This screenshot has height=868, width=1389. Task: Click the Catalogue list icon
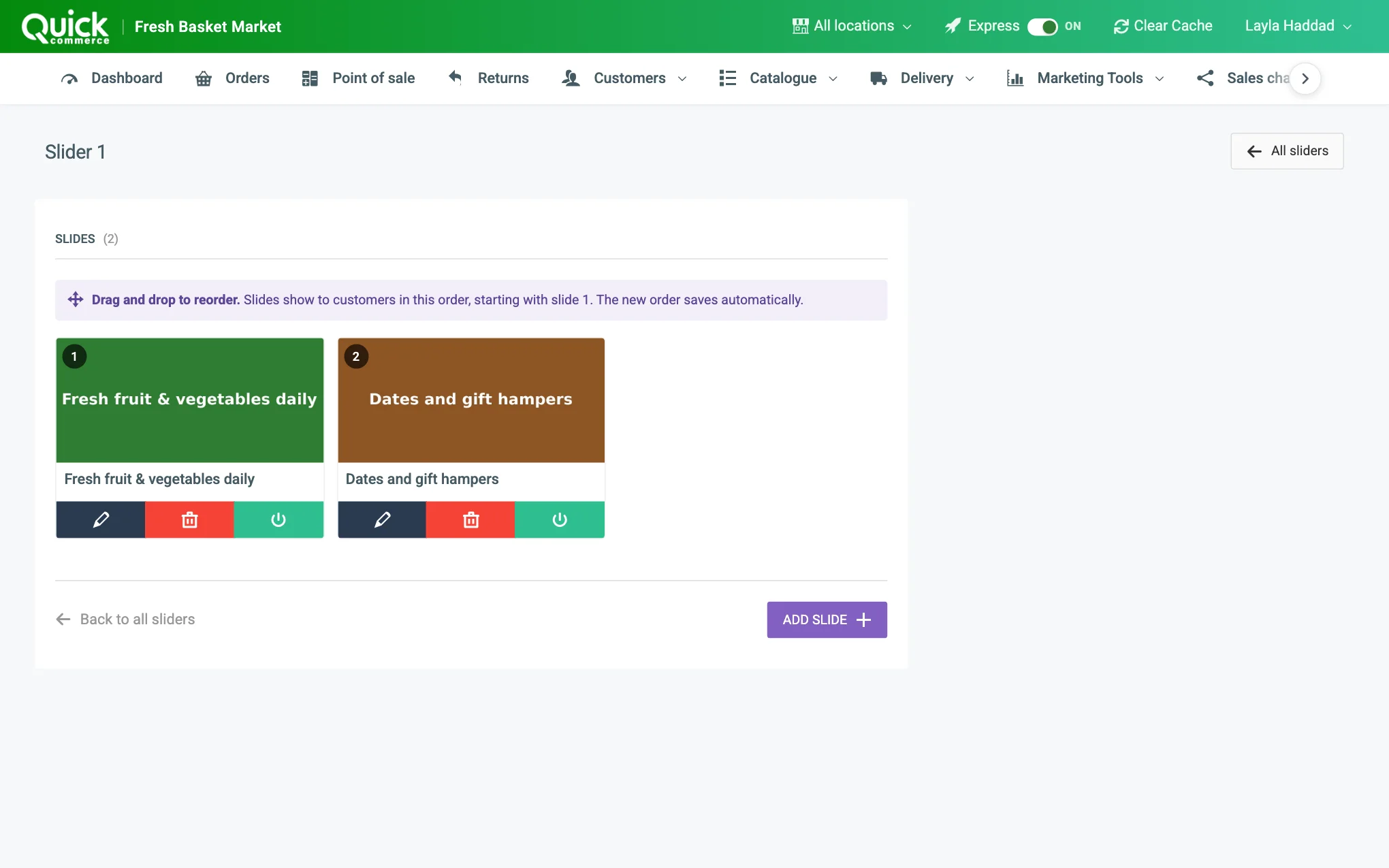pyautogui.click(x=727, y=78)
